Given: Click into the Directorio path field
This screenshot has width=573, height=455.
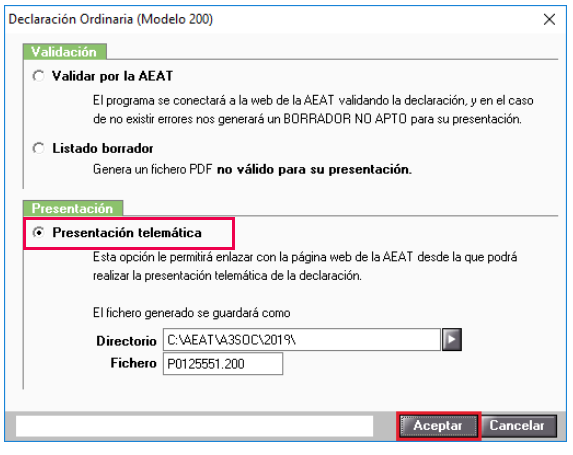Looking at the screenshot, I should [x=301, y=340].
